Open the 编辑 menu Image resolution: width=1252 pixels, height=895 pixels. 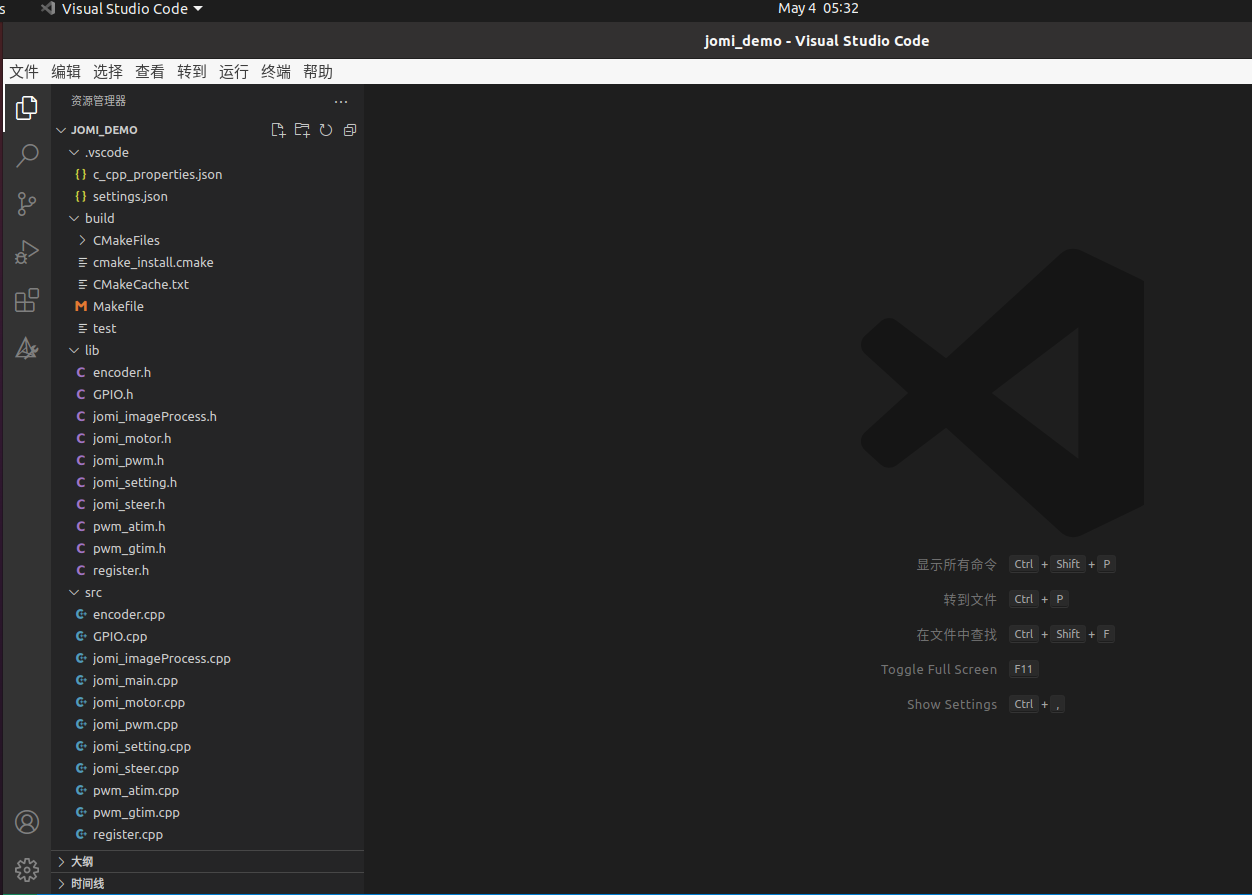(66, 71)
